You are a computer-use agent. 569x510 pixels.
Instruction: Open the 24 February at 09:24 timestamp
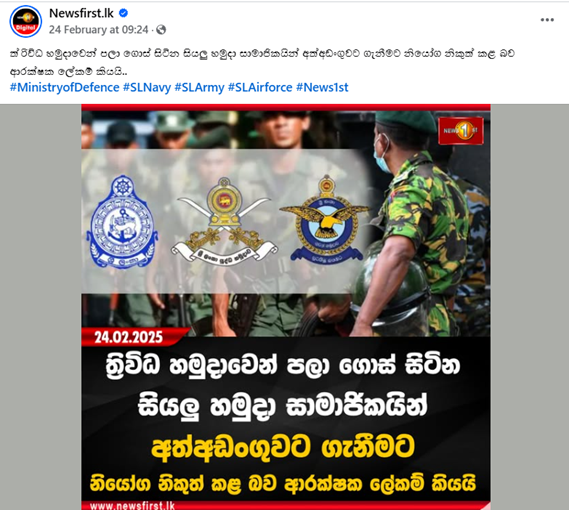coord(98,30)
